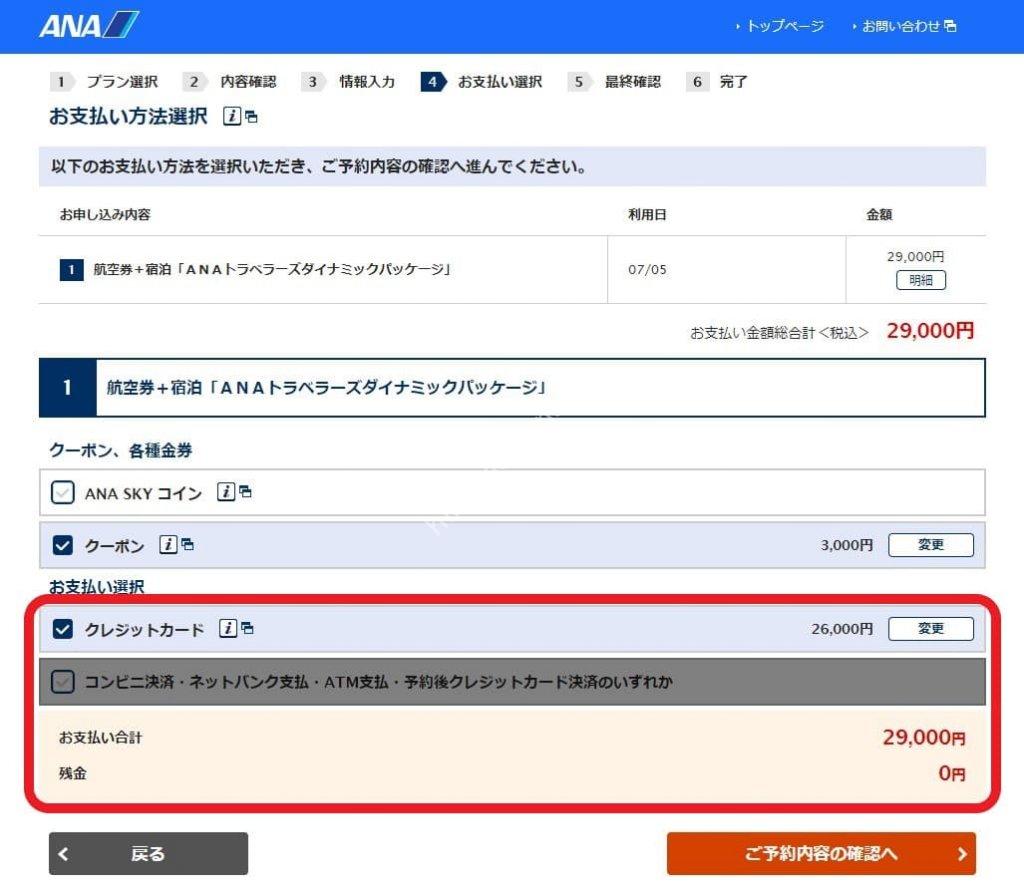
Task: Click 変更 button in the クレジットカード row
Action: pyautogui.click(x=931, y=628)
